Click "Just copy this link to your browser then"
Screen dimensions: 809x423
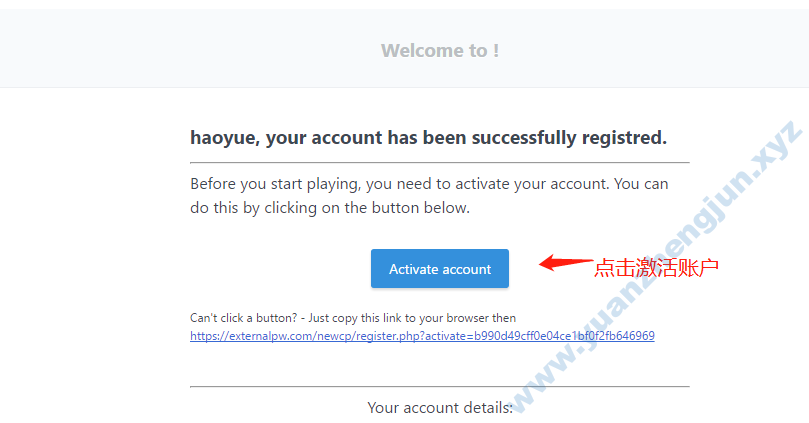[412, 318]
